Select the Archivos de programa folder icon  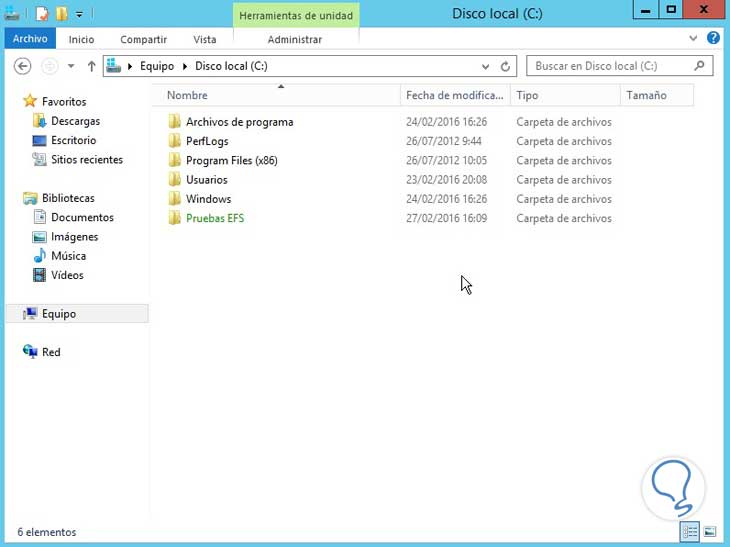point(175,122)
